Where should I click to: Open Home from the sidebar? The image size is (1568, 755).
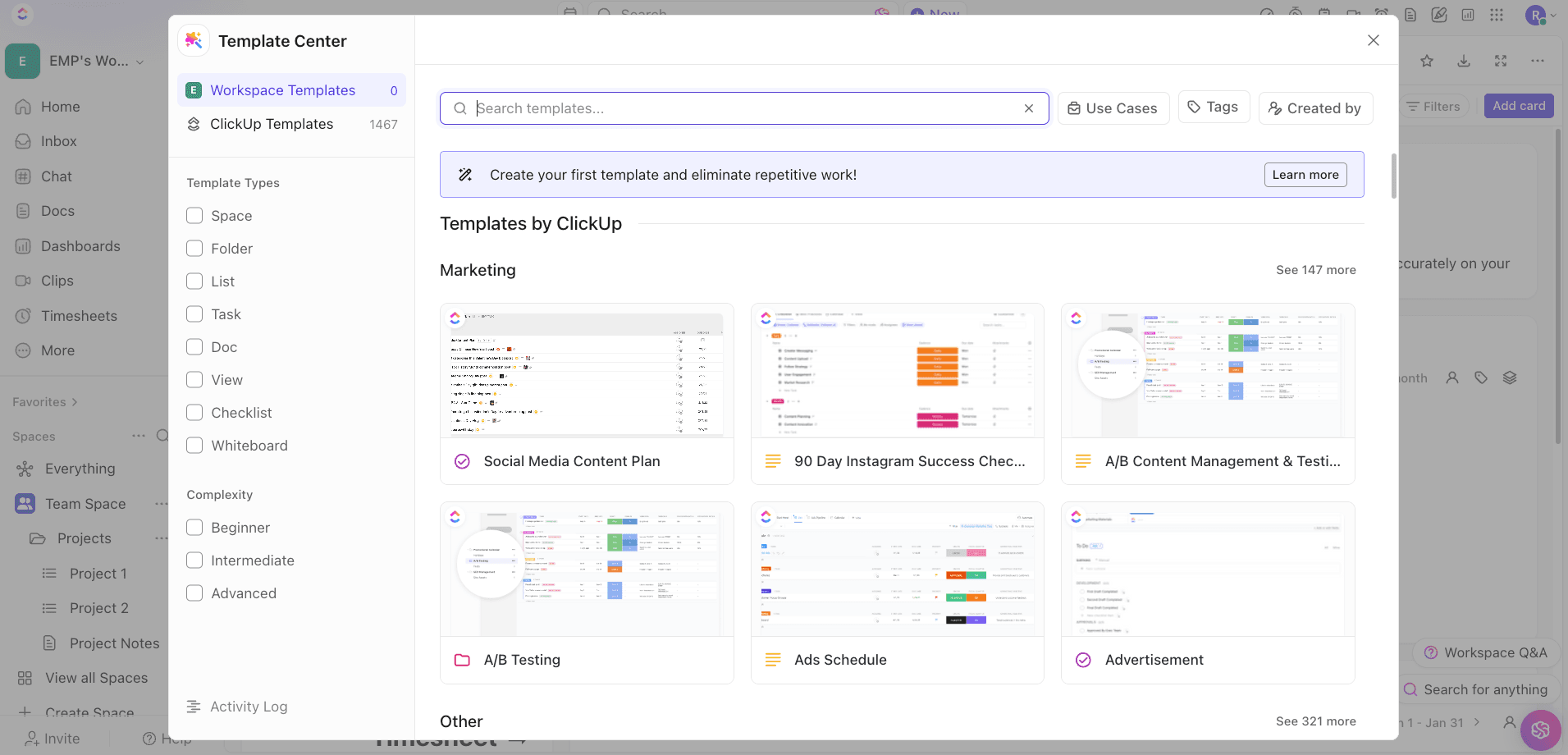tap(49, 107)
